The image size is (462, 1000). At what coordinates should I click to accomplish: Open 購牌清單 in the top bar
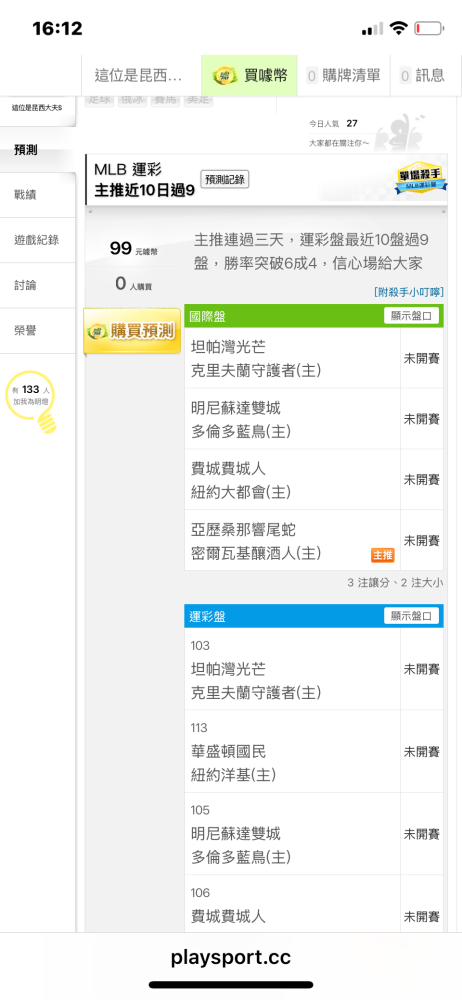[x=344, y=75]
